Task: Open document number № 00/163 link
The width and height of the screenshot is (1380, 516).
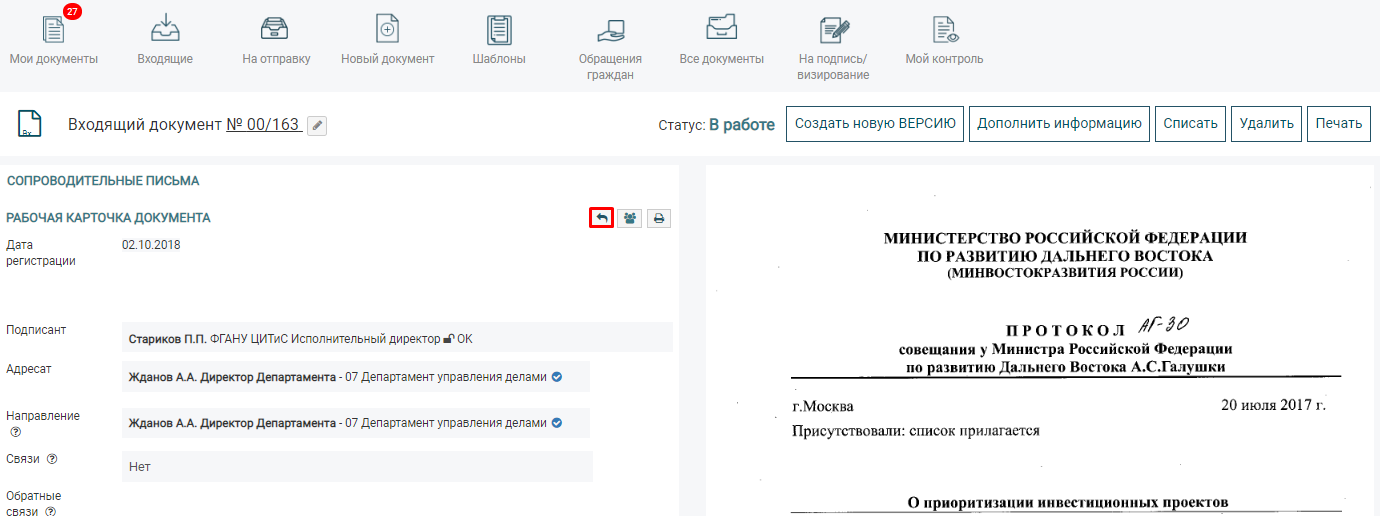Action: coord(263,125)
